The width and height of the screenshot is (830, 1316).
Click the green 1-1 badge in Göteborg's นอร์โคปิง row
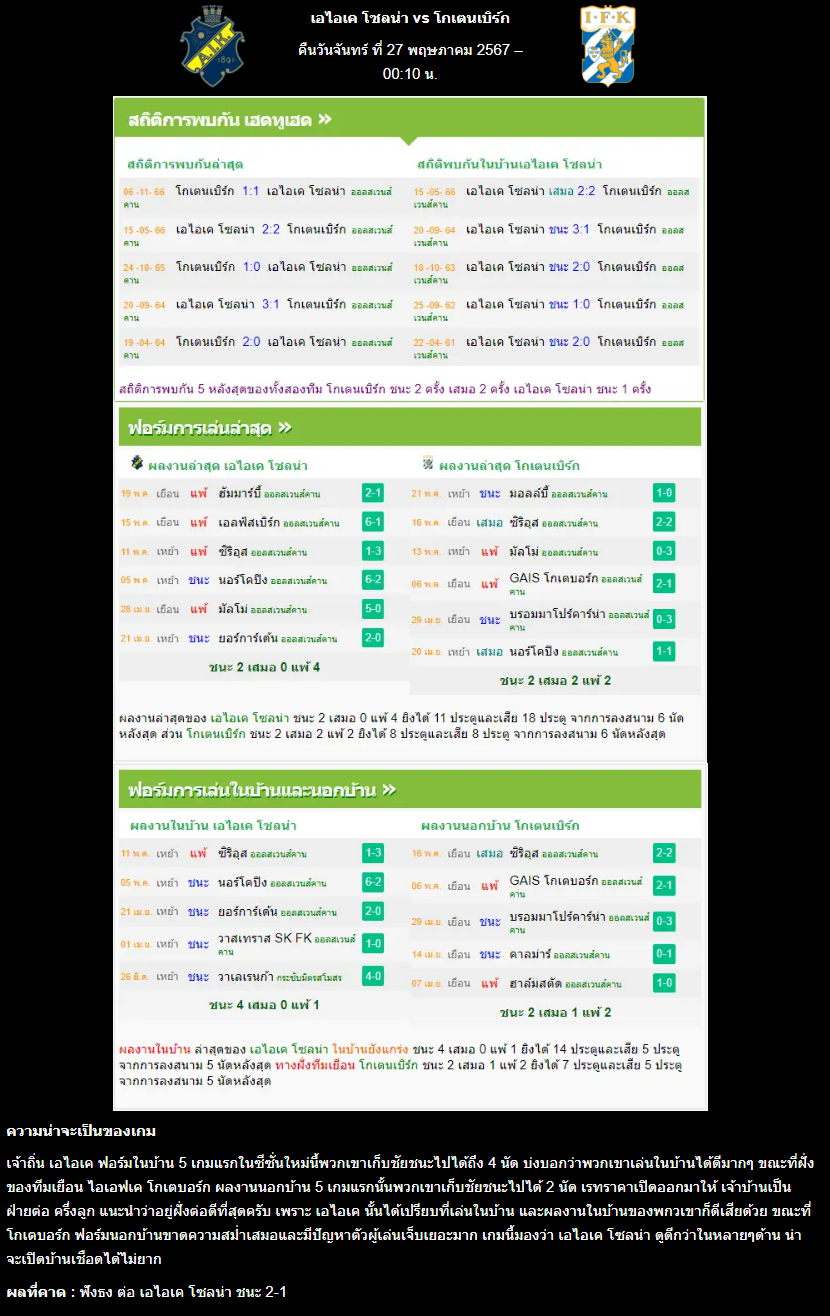pos(664,651)
